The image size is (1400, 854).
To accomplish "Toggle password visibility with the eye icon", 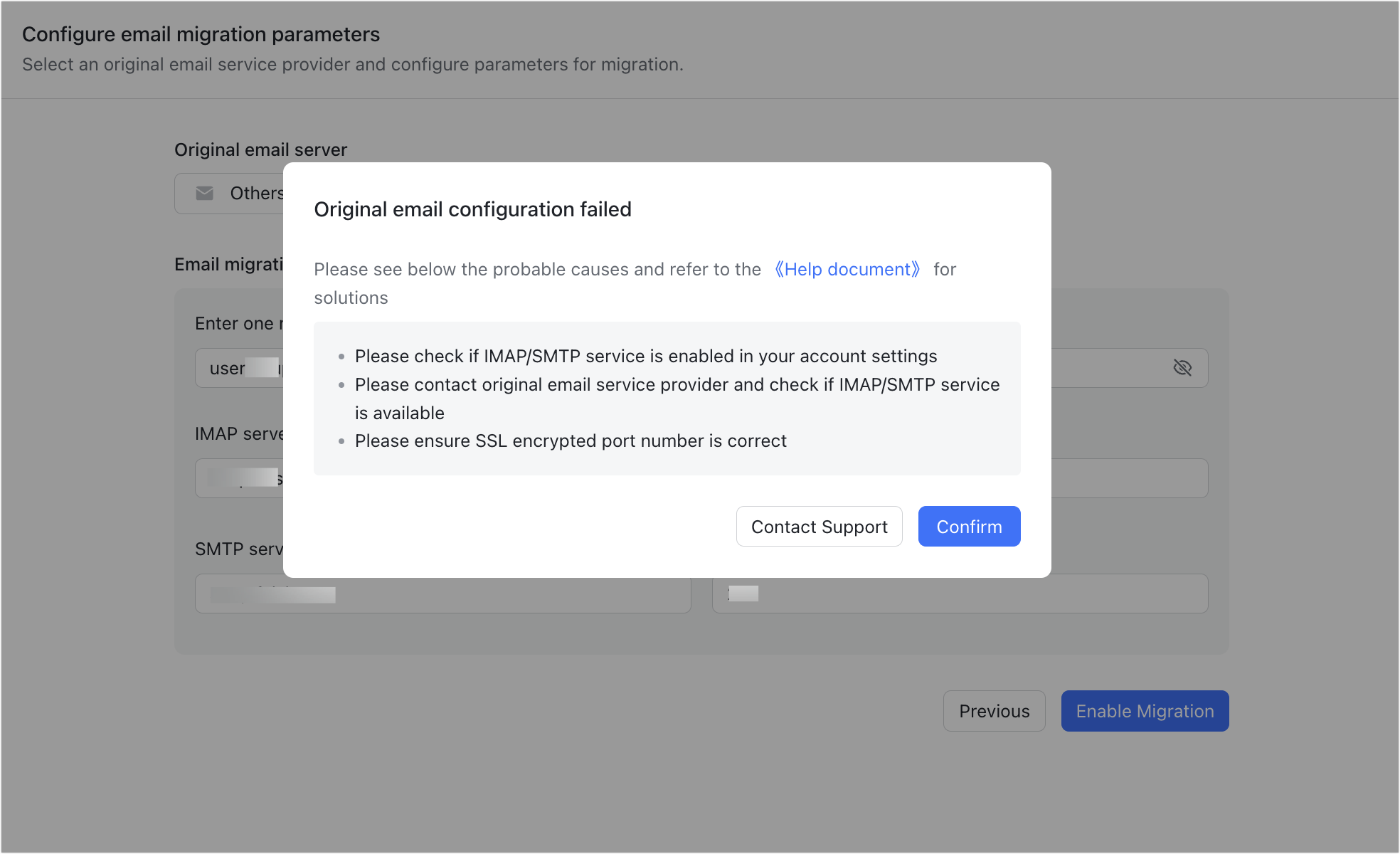I will tap(1183, 367).
